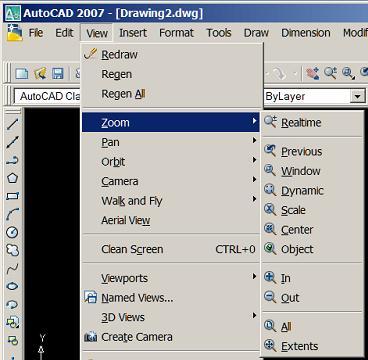Open Named Views dialog
The height and width of the screenshot is (360, 368).
click(x=170, y=298)
